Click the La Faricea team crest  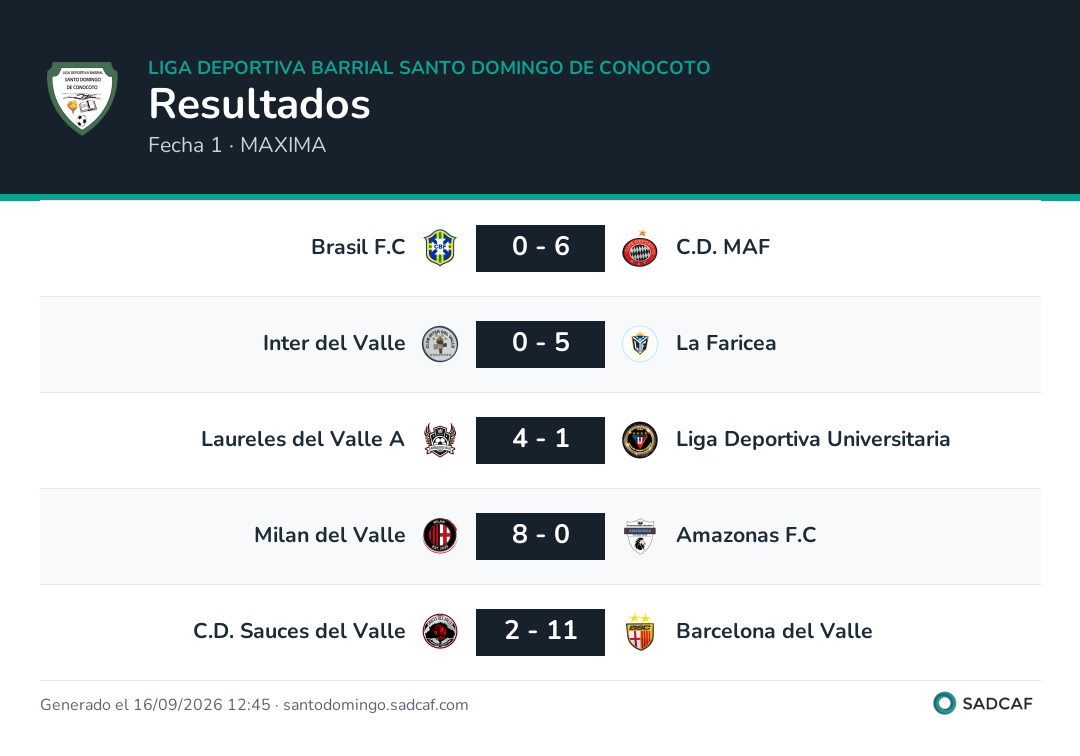pyautogui.click(x=640, y=344)
